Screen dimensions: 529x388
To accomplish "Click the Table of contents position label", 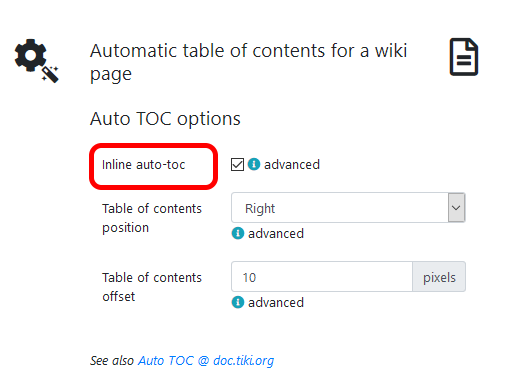I will [152, 218].
